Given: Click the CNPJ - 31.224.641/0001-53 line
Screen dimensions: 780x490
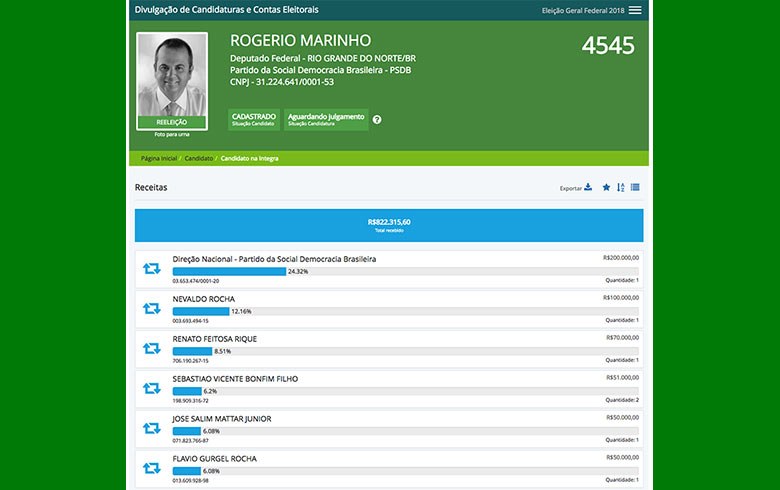Looking at the screenshot, I should (x=282, y=82).
